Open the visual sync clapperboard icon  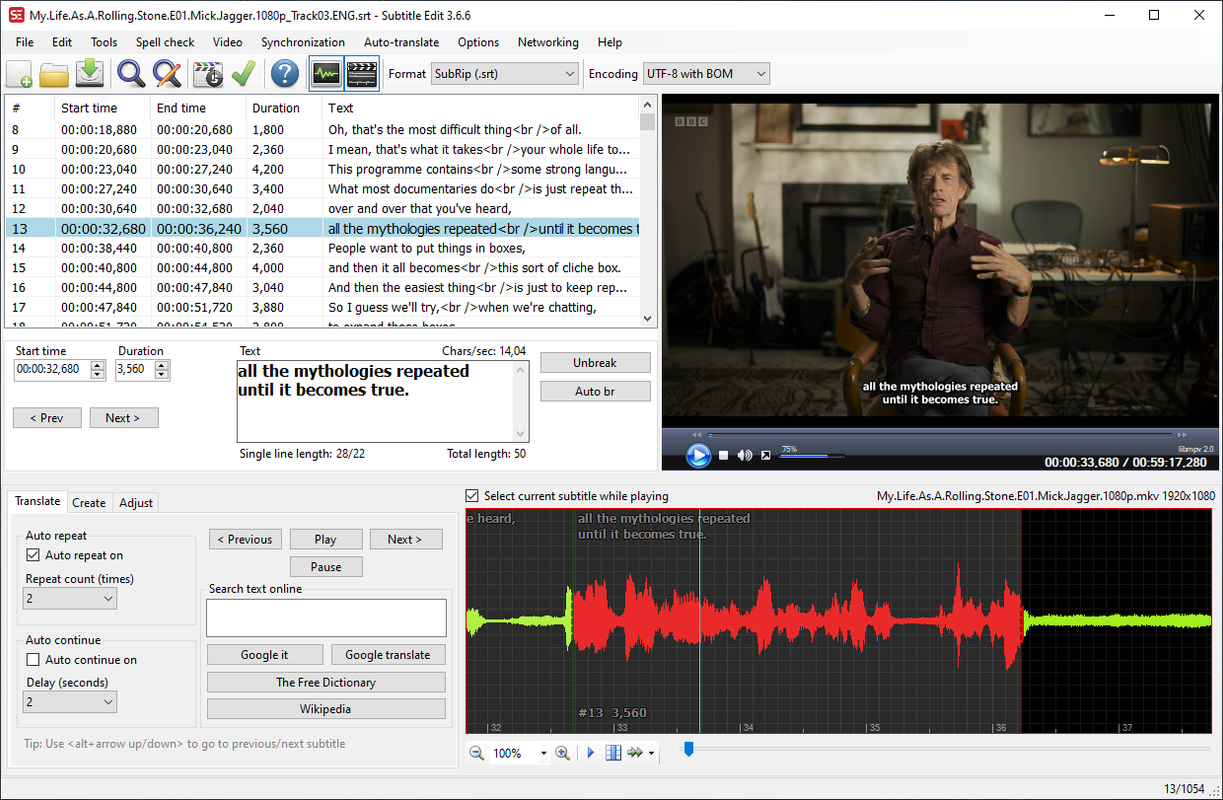coord(208,74)
